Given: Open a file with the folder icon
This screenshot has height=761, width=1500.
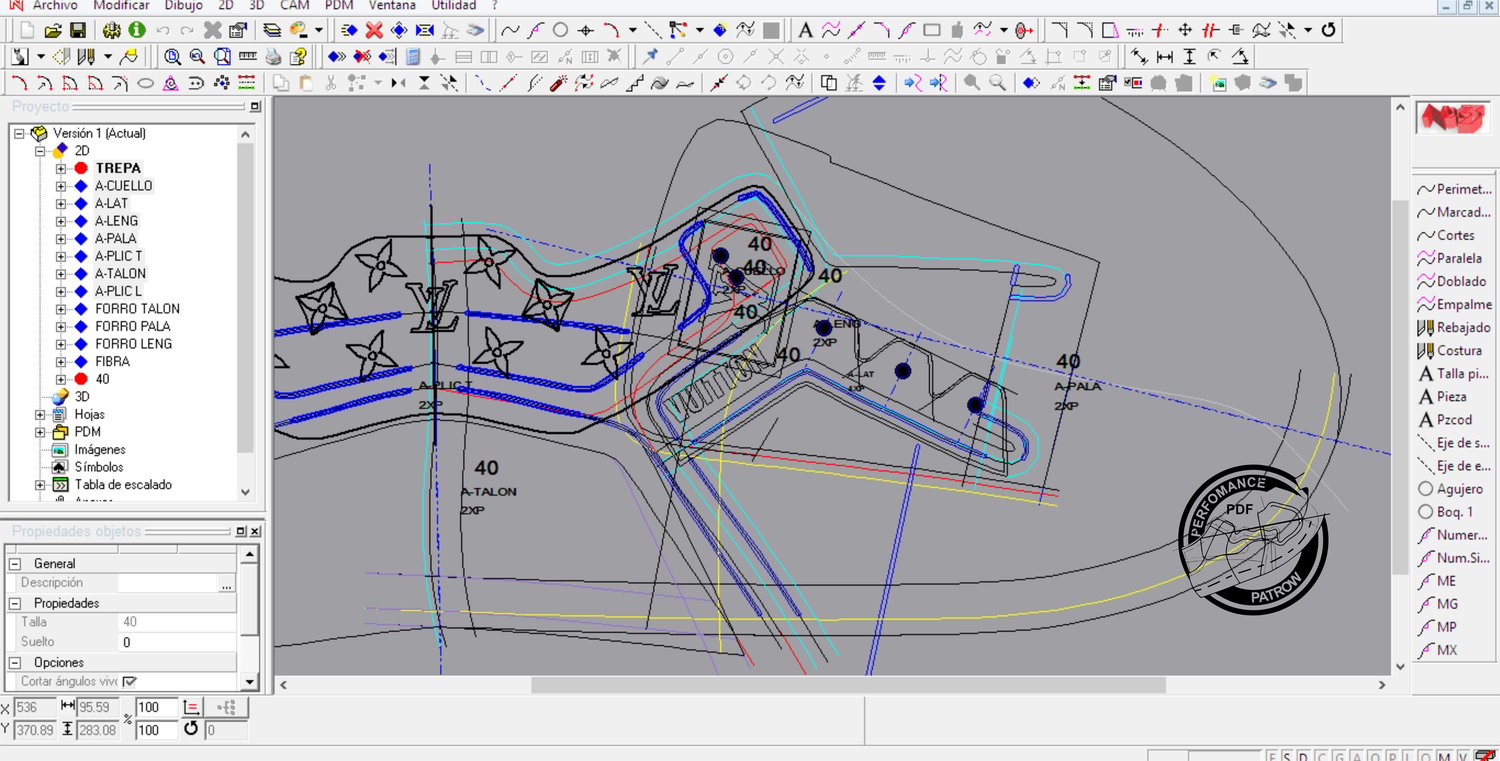Looking at the screenshot, I should (53, 30).
